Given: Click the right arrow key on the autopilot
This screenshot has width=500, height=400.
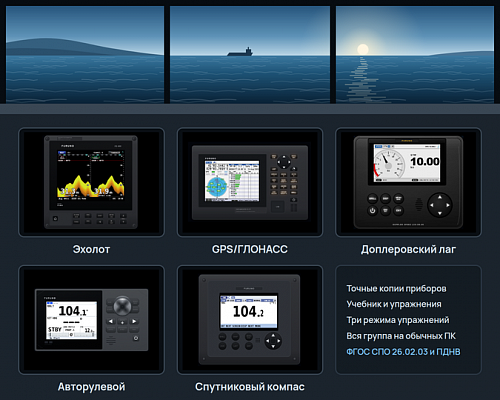Looking at the screenshot, I should 134,321.
